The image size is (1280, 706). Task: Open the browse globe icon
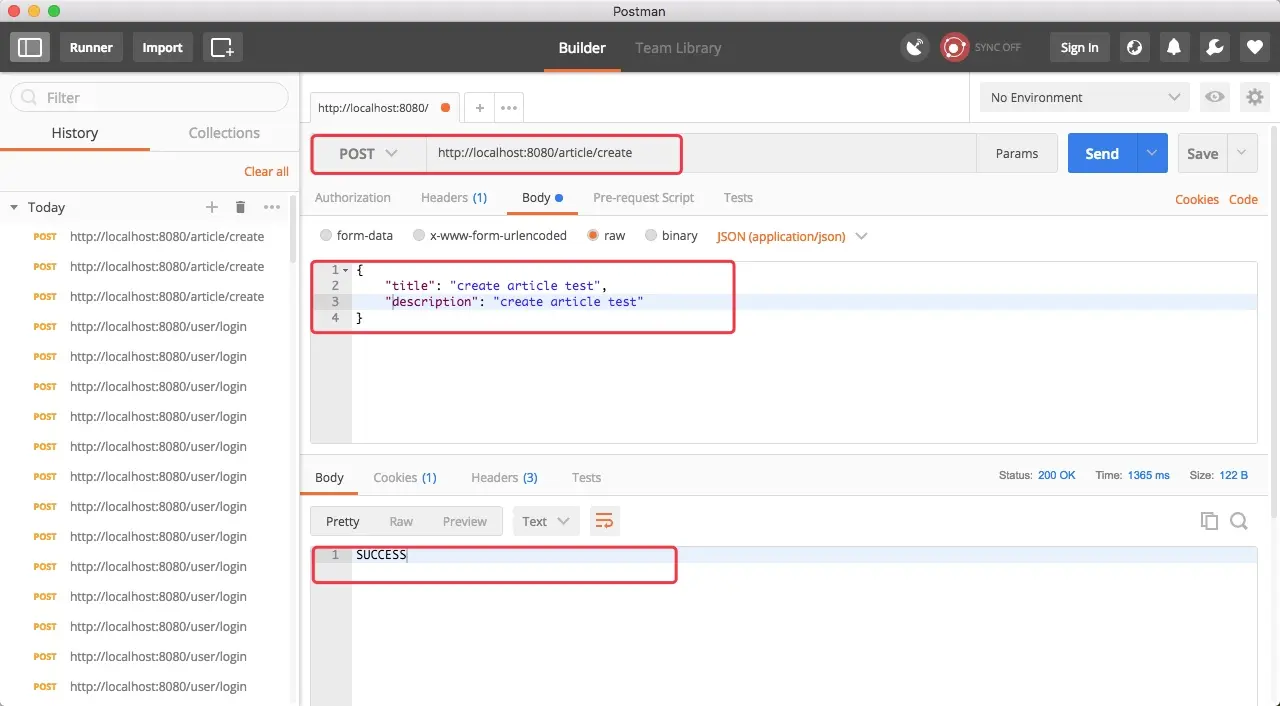click(1134, 47)
